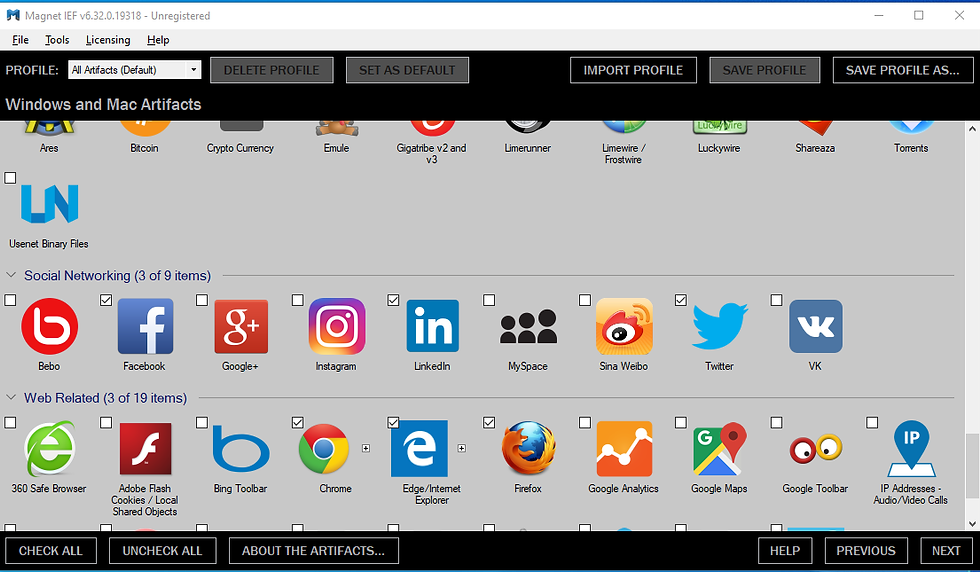
Task: Uncheck the Firefox checkbox
Action: pos(489,423)
